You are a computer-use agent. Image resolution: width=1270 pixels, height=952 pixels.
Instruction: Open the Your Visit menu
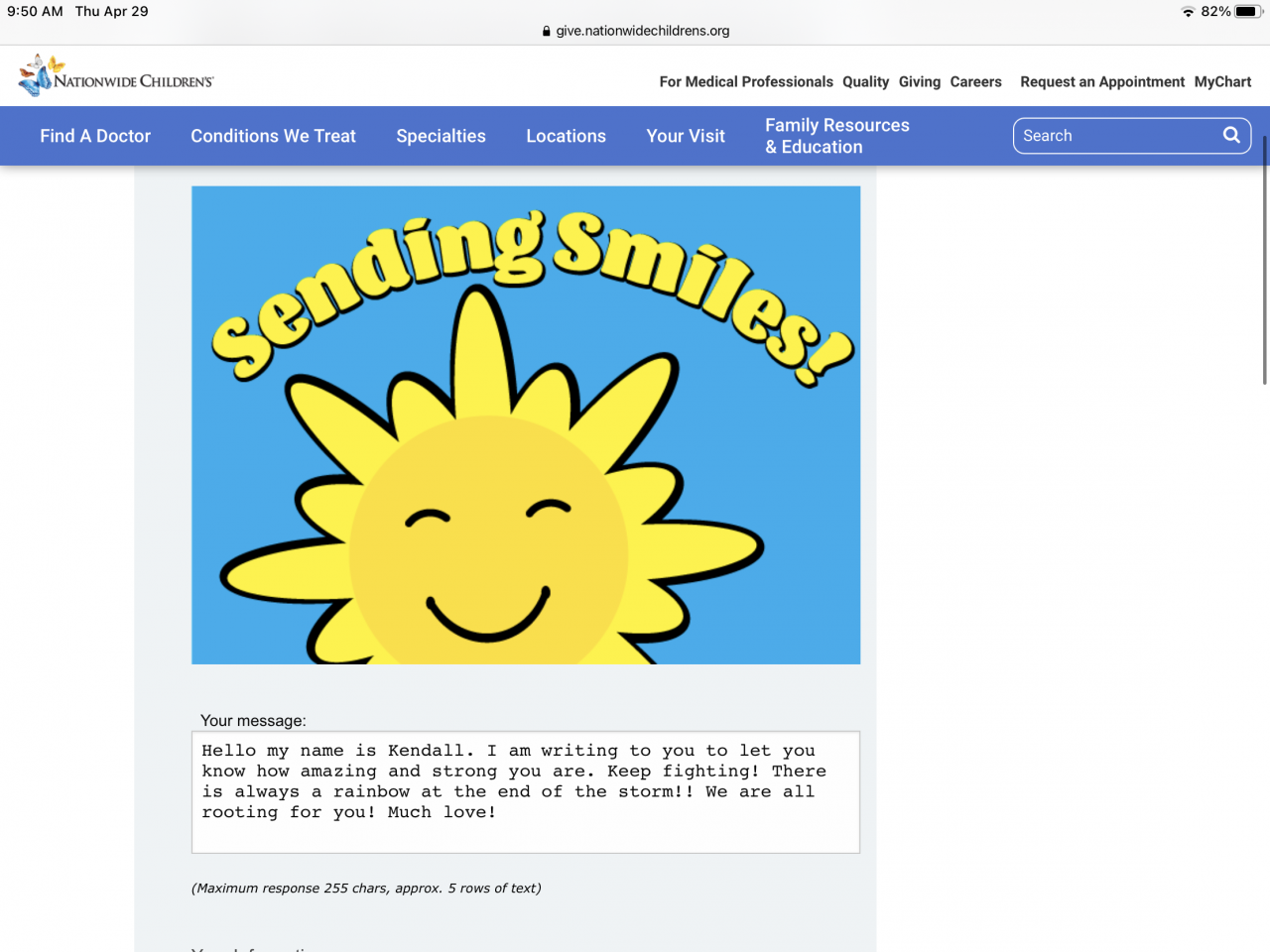[686, 136]
